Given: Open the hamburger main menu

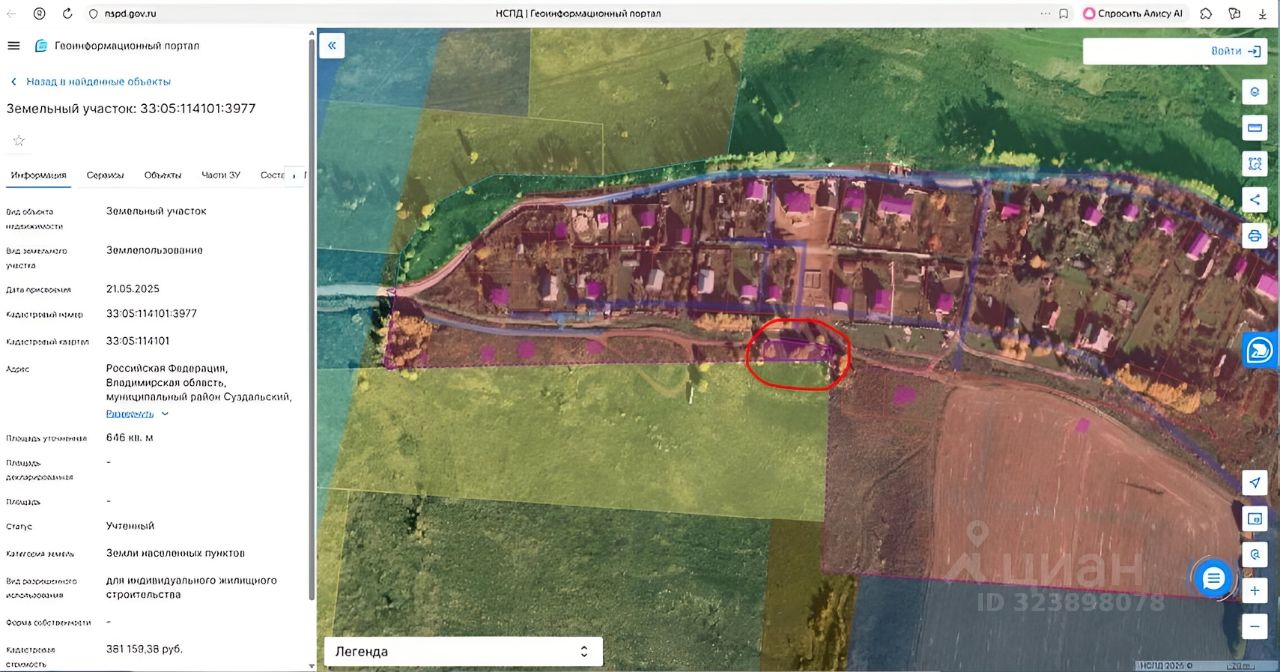Looking at the screenshot, I should [x=13, y=46].
